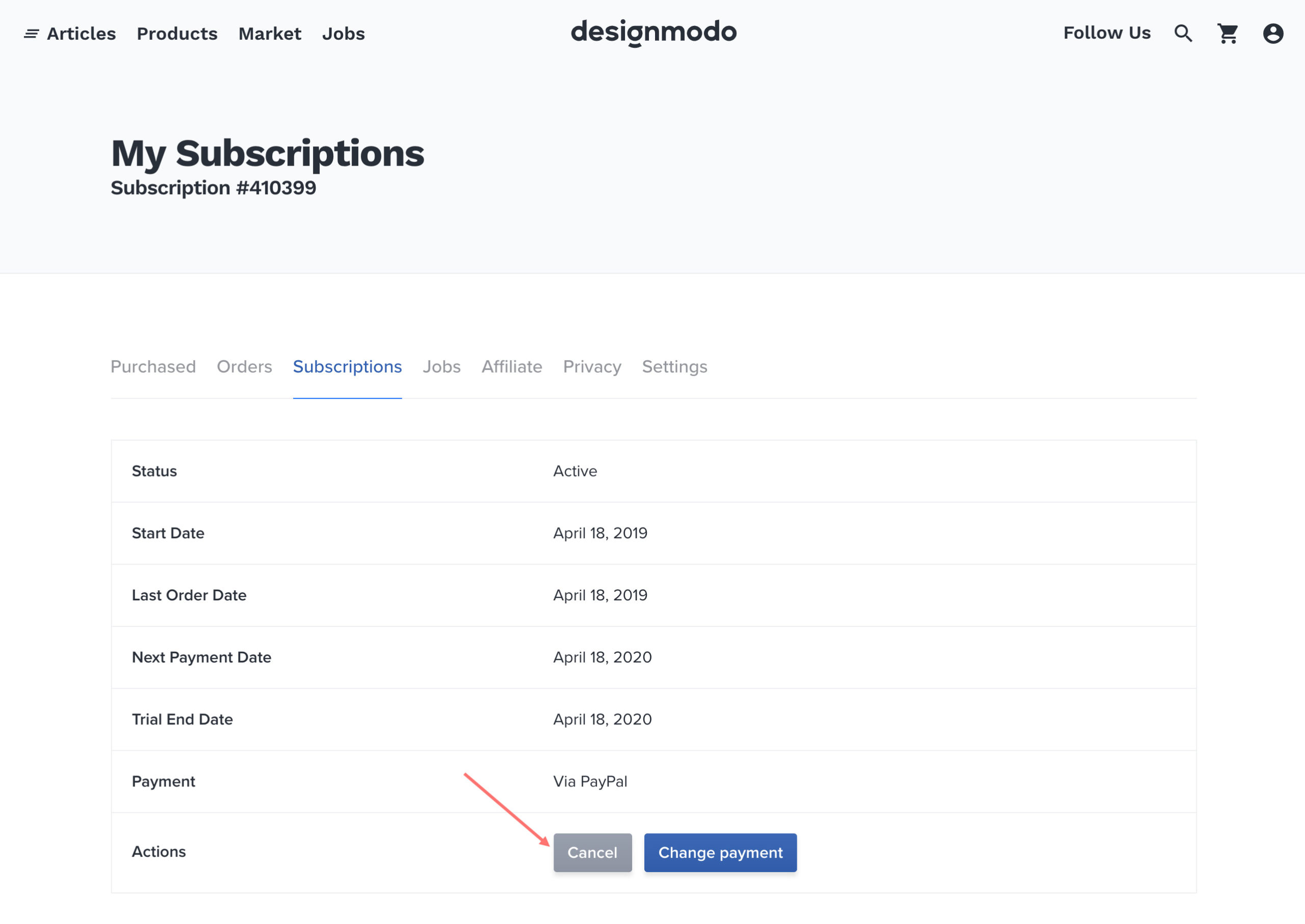Switch to the Affiliate tab

click(x=512, y=366)
